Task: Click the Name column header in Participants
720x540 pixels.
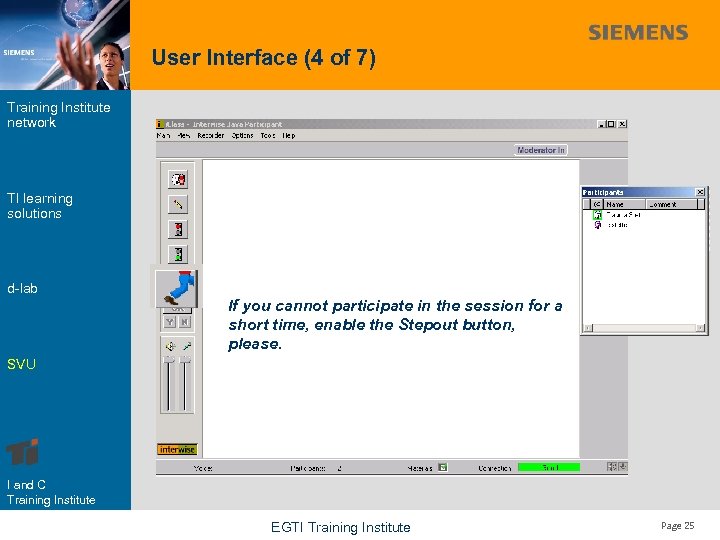Action: point(624,204)
